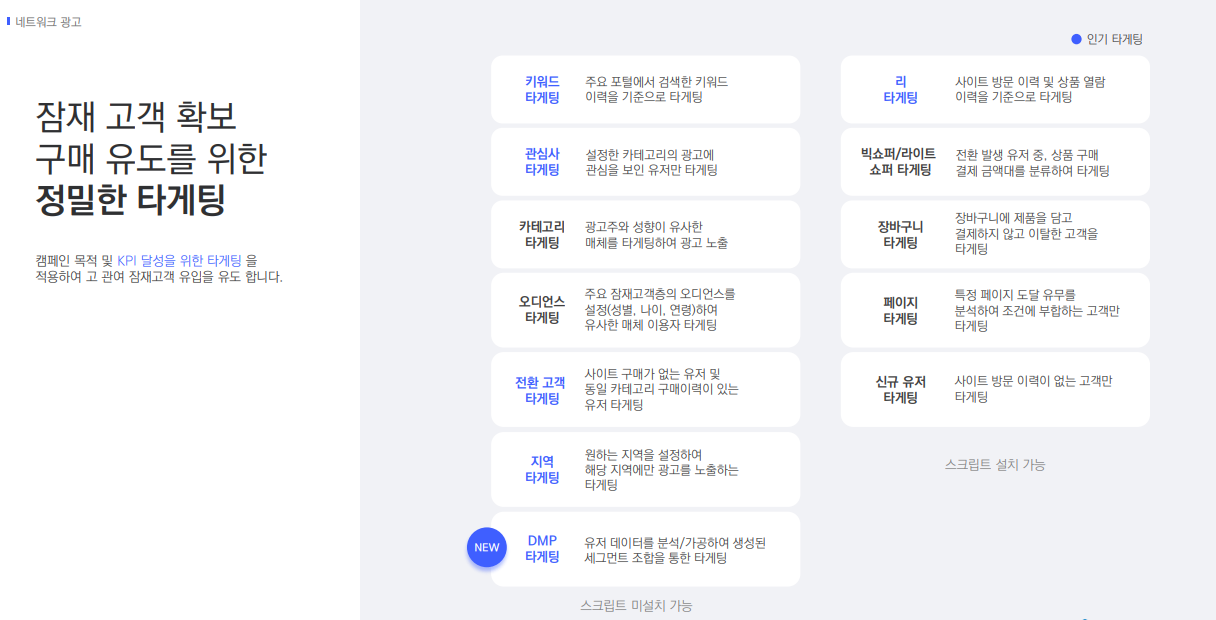The height and width of the screenshot is (620, 1216).
Task: Click the 네트워크 광고 section label
Action: pos(48,21)
